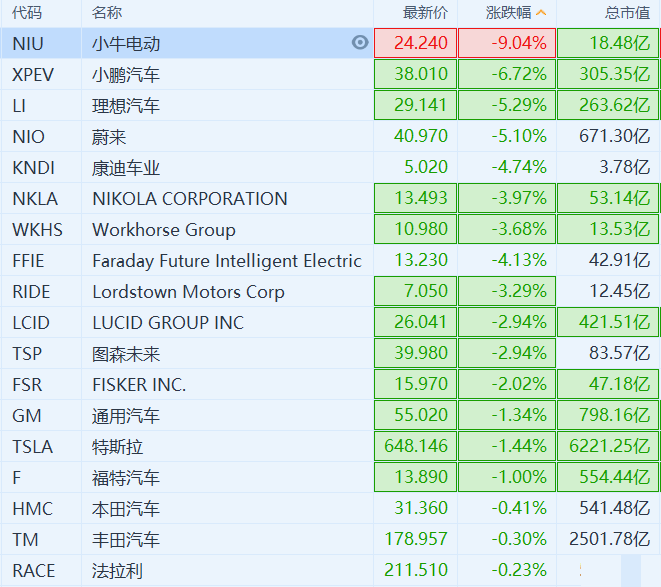This screenshot has height=587, width=661.
Task: Sort by 最新价 column header
Action: pyautogui.click(x=425, y=13)
